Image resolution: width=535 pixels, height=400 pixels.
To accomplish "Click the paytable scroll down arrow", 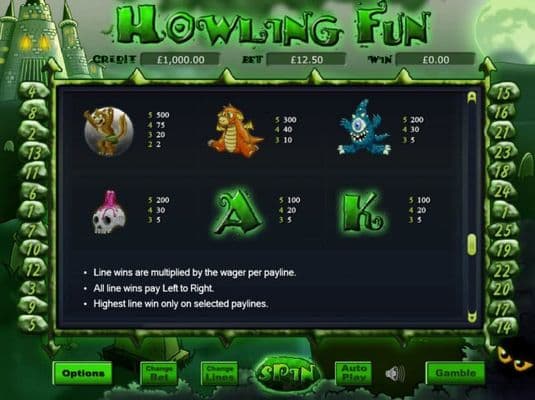I will click(x=472, y=317).
